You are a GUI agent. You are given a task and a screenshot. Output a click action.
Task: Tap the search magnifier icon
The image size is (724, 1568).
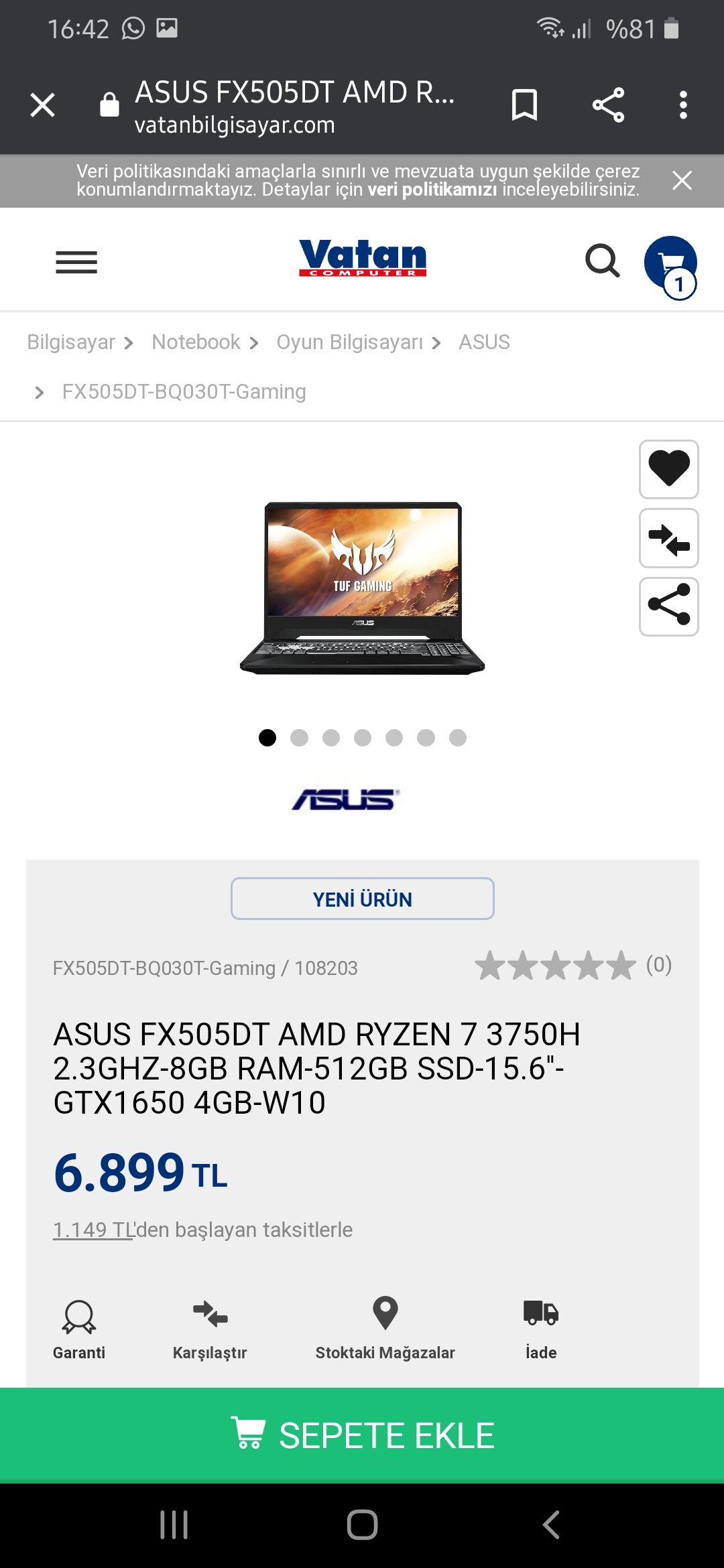point(602,261)
